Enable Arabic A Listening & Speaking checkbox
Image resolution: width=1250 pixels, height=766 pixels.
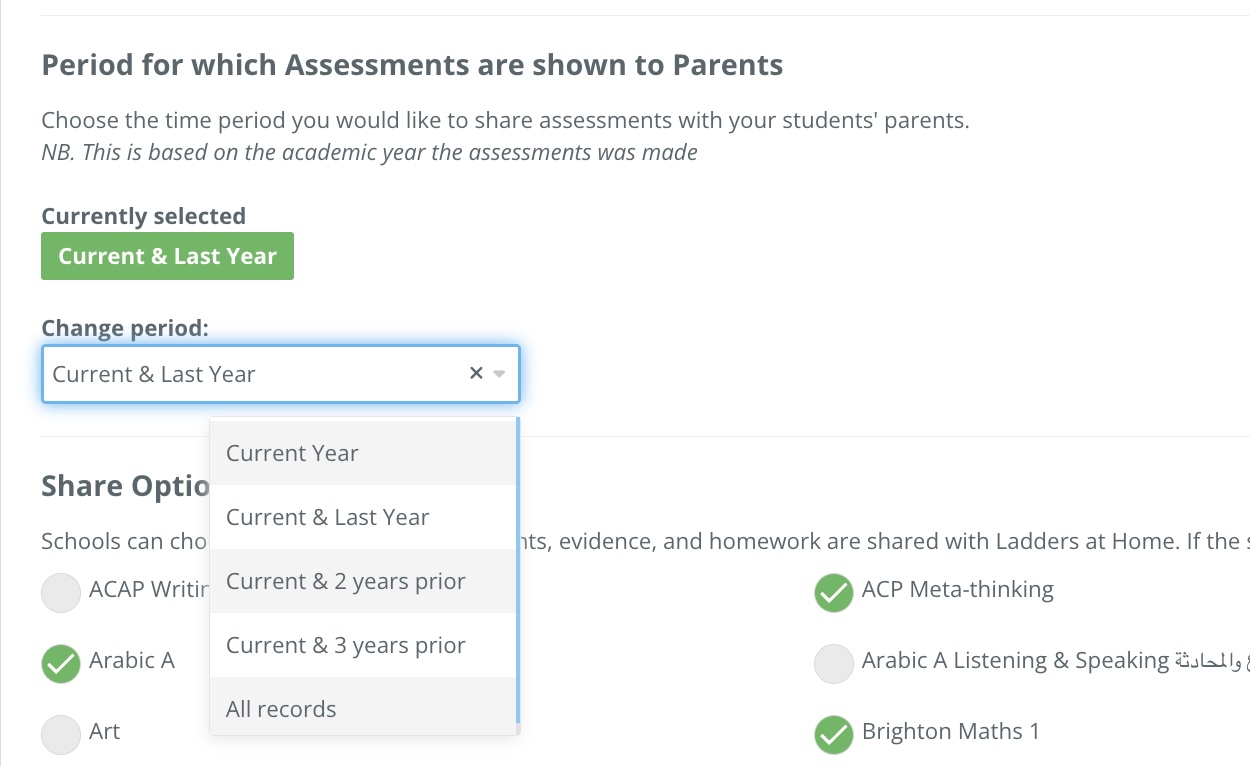click(833, 664)
